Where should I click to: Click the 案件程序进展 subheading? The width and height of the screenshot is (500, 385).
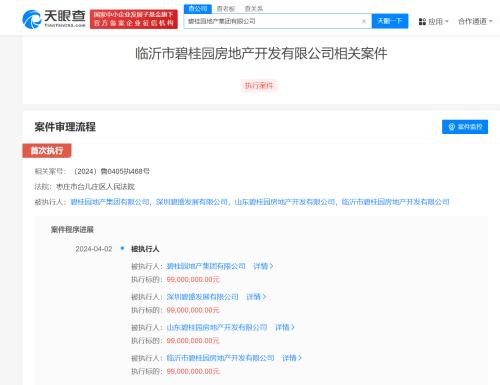pyautogui.click(x=72, y=229)
